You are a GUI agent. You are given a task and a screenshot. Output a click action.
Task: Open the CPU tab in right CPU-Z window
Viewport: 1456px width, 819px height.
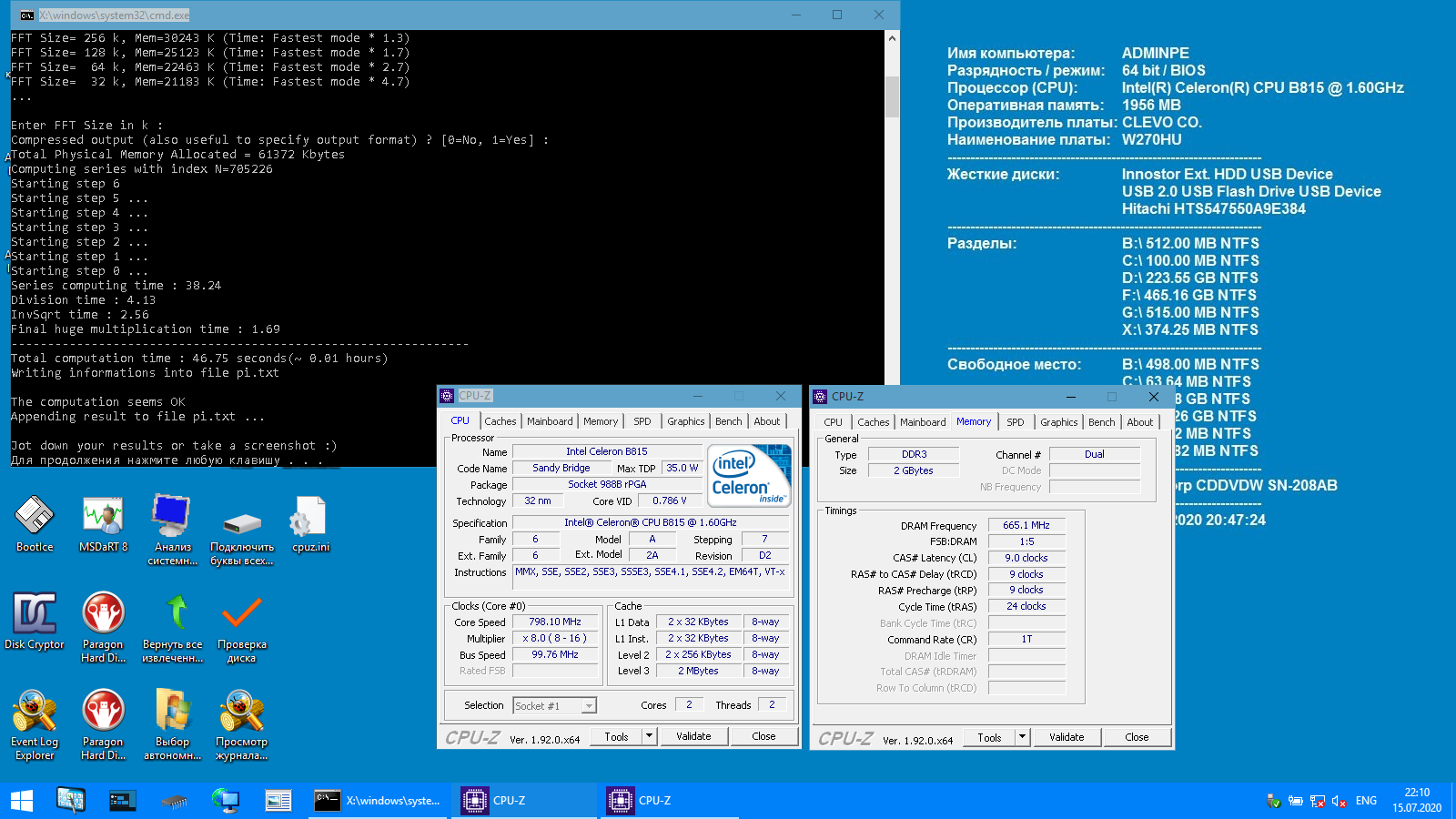click(x=833, y=422)
